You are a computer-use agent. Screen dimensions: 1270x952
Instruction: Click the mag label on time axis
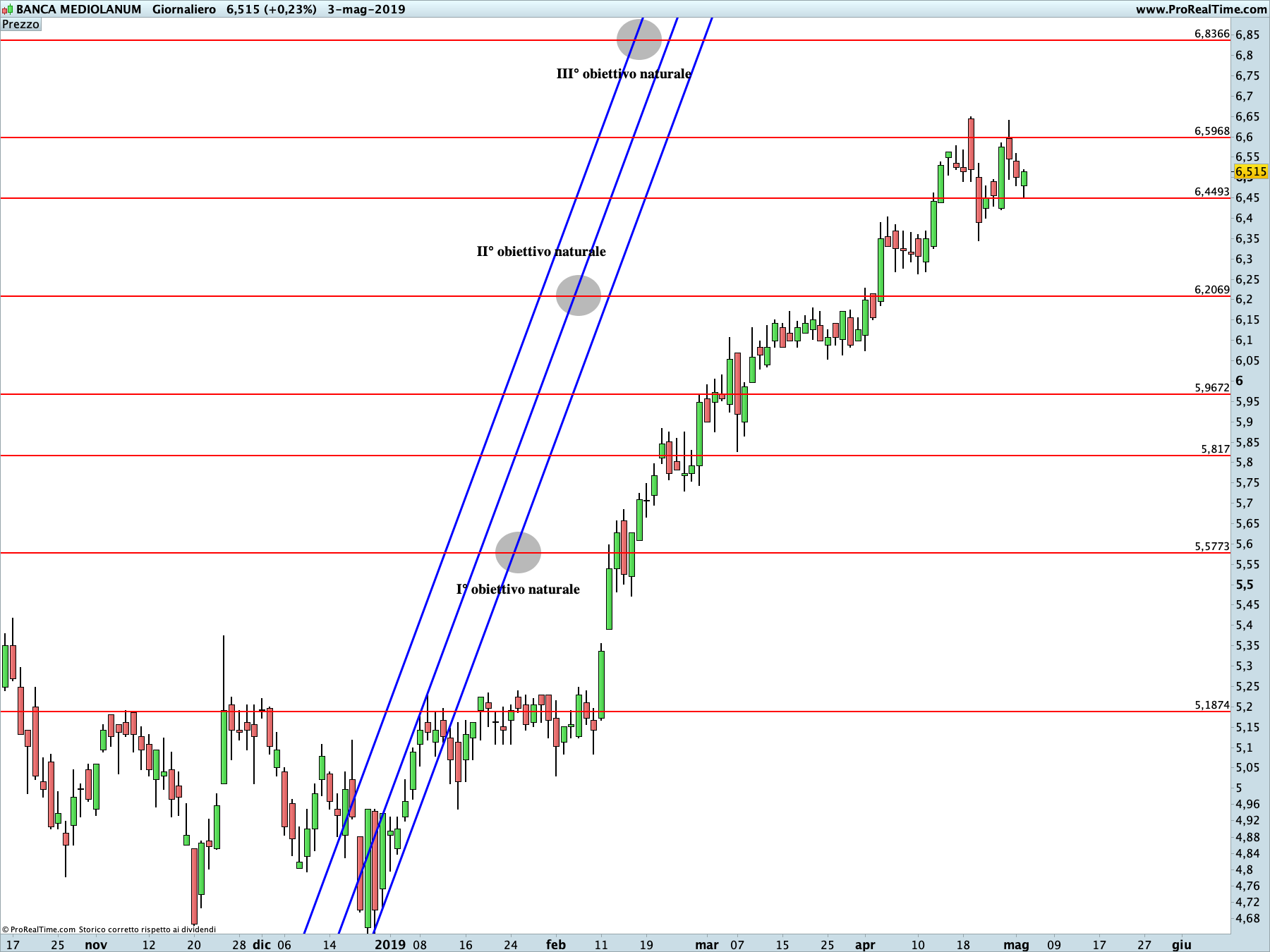1017,945
